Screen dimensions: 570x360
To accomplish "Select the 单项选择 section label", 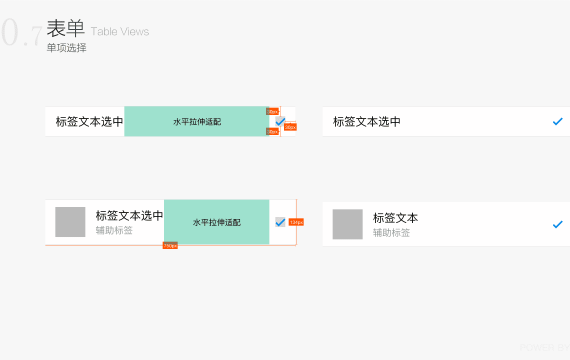I will point(67,48).
